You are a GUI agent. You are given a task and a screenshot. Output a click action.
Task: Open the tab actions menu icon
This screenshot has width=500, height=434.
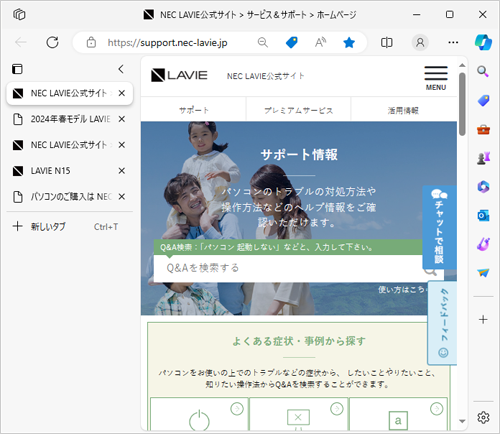(17, 69)
